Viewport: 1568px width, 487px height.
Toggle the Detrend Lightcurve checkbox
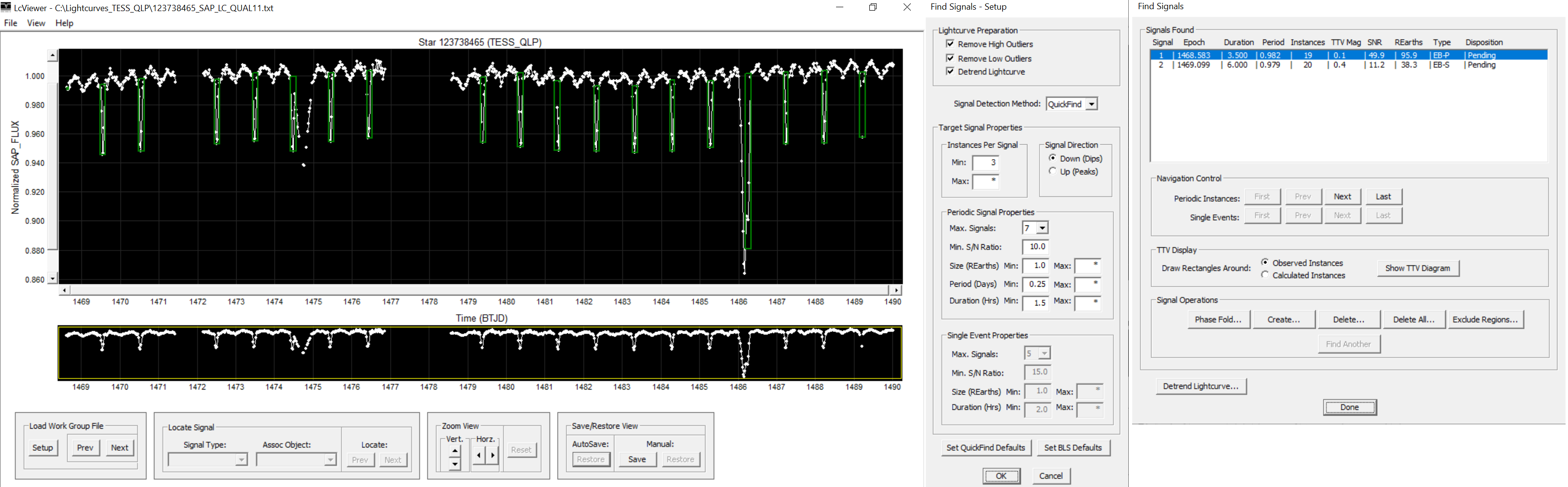(x=950, y=71)
